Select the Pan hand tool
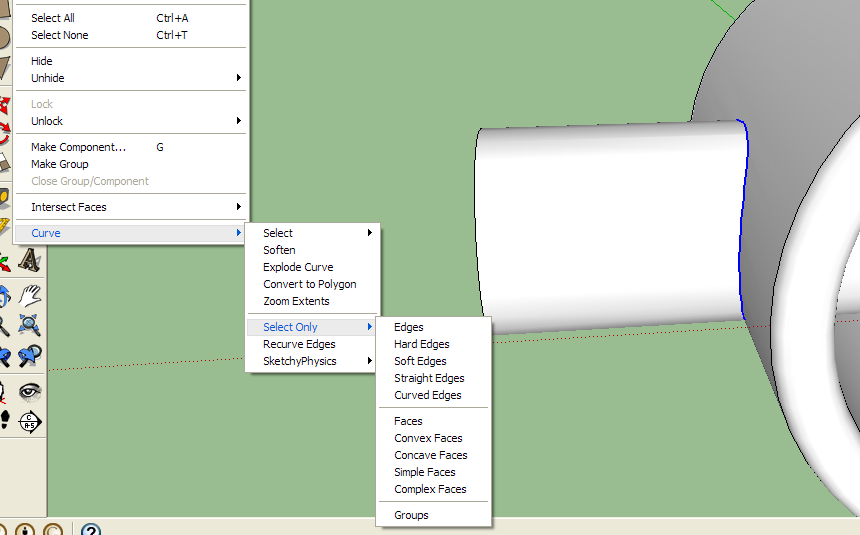Viewport: 860px width, 535px height. (30, 295)
